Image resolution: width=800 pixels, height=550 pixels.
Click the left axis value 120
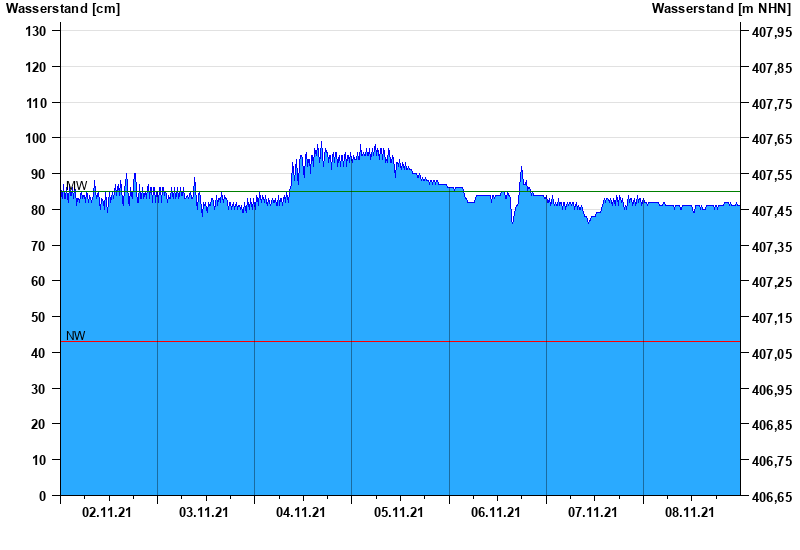[x=35, y=67]
